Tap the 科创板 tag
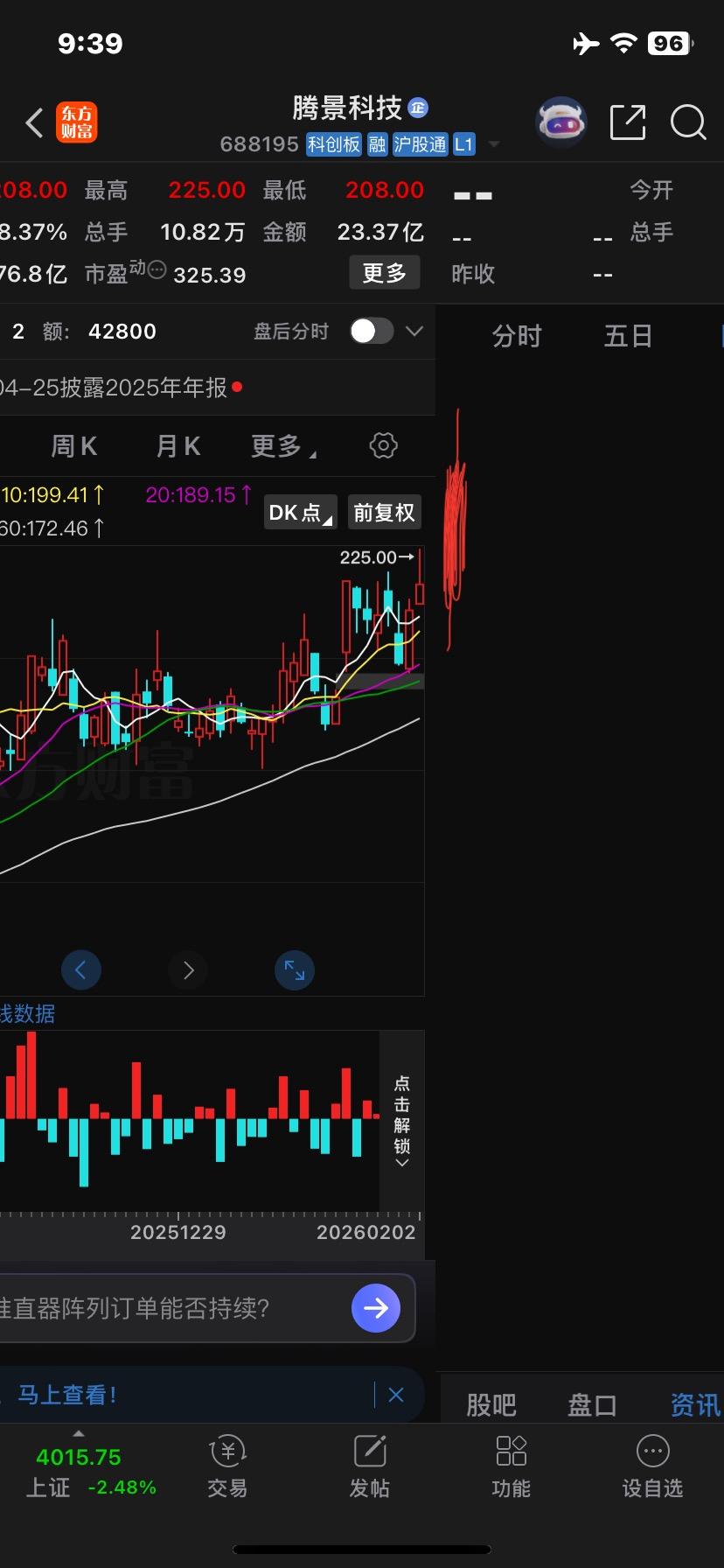 point(334,144)
